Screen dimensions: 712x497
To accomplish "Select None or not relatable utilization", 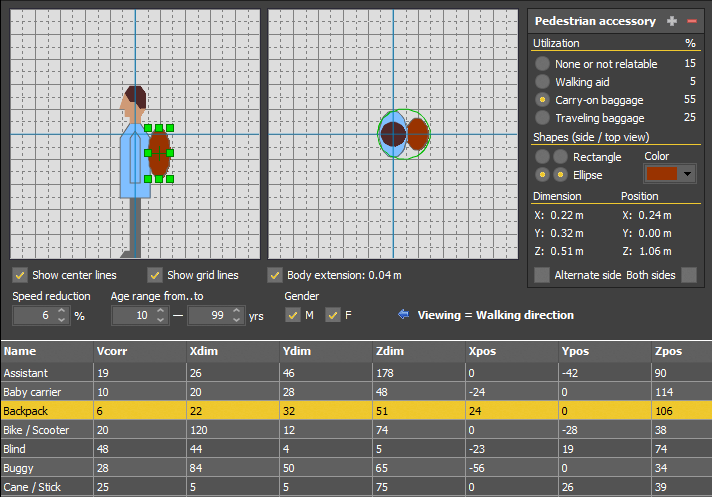I will pyautogui.click(x=542, y=64).
